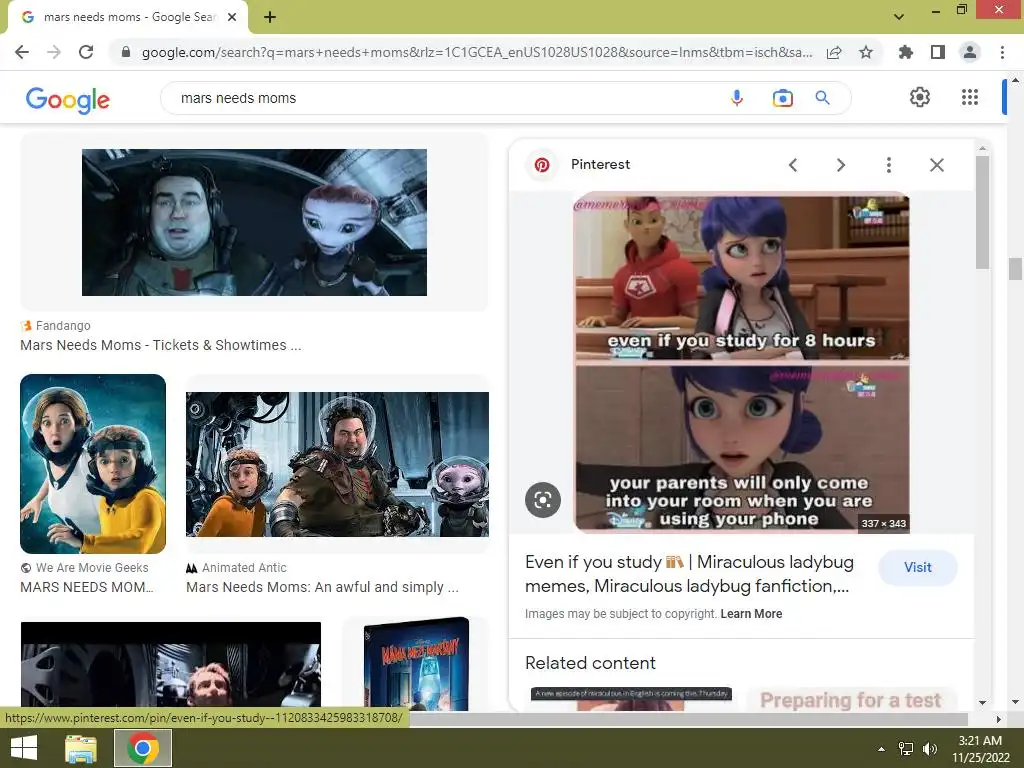This screenshot has height=768, width=1024.
Task: Open the DVD cover thumbnail
Action: click(x=416, y=665)
